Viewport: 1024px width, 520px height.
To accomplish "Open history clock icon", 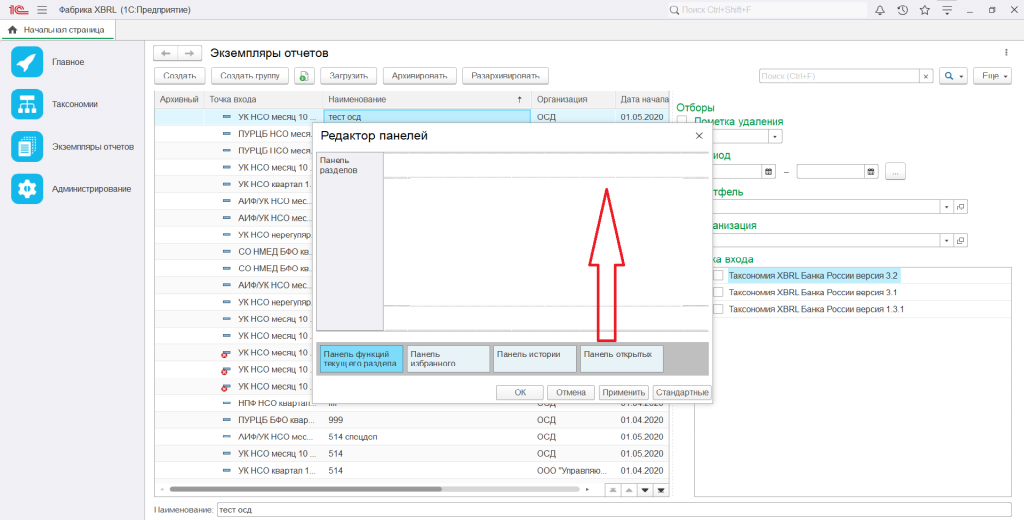I will click(902, 10).
